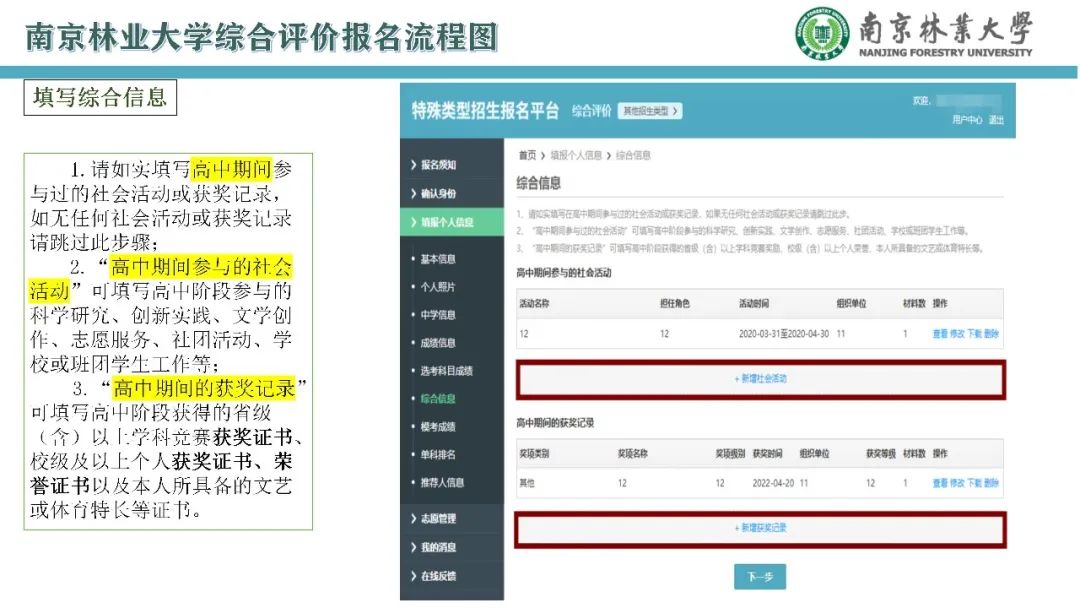The width and height of the screenshot is (1080, 608).
Task: Select 选考科目成绩 in the sidebar
Action: [446, 371]
